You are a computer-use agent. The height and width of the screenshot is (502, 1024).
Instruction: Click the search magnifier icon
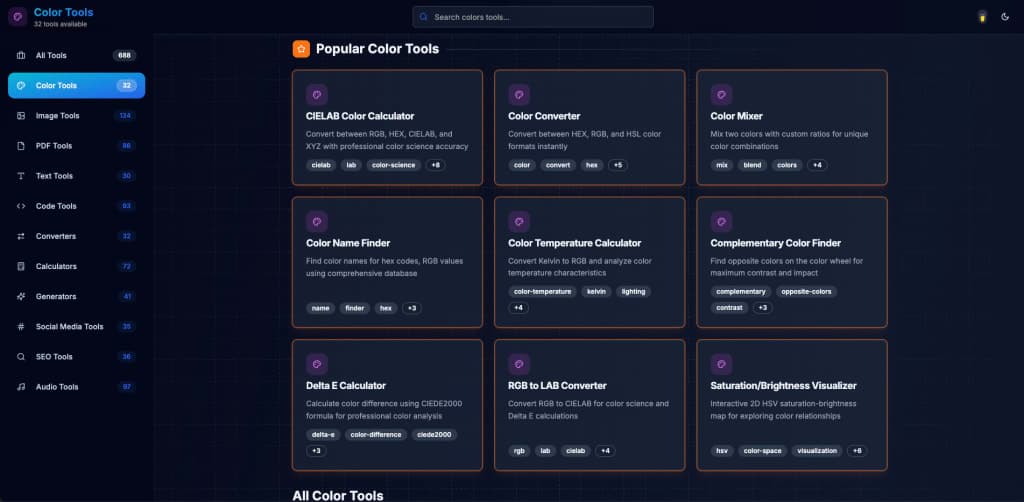[x=423, y=17]
